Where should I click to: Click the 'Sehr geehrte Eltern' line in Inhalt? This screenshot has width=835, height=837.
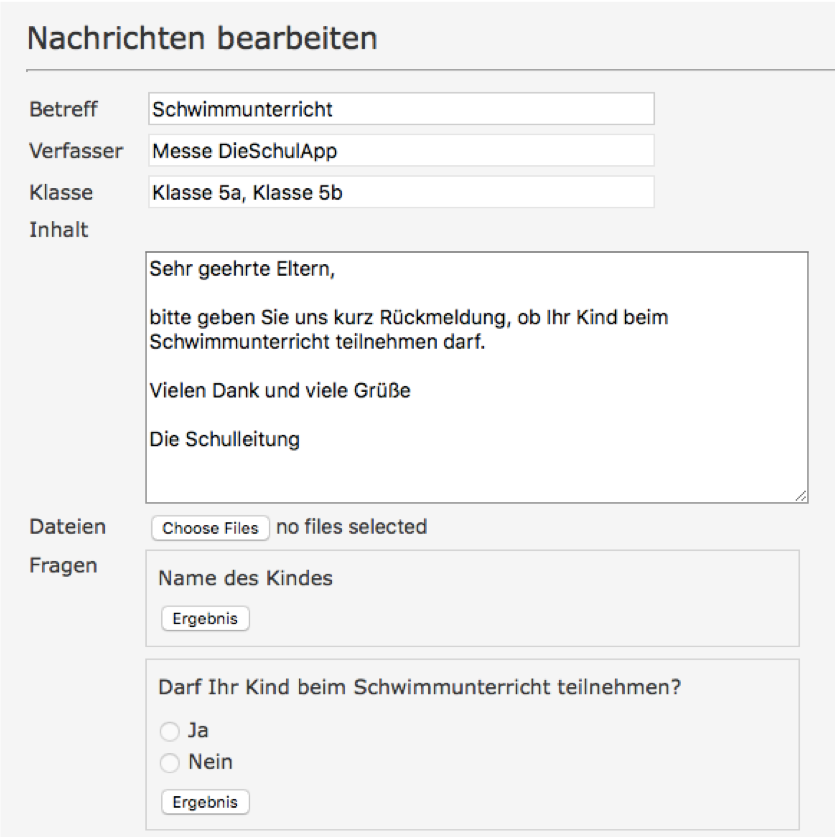click(x=242, y=269)
